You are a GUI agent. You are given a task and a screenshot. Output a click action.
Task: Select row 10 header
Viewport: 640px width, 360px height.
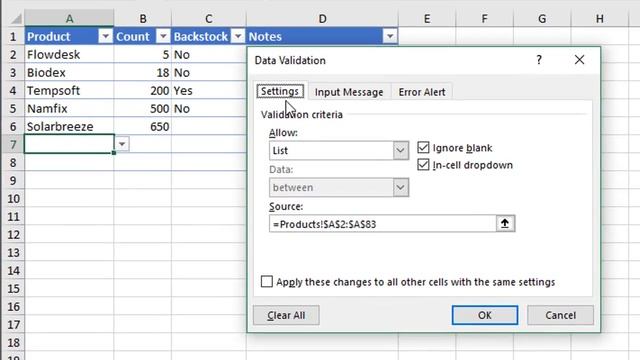tap(13, 198)
